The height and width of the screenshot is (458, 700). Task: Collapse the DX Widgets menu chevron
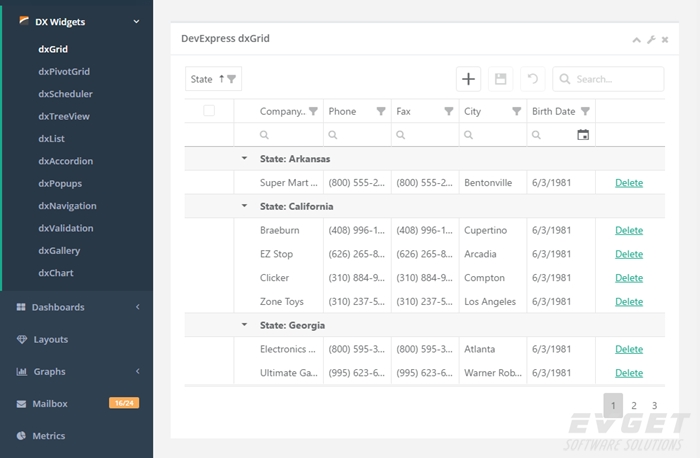pyautogui.click(x=136, y=21)
